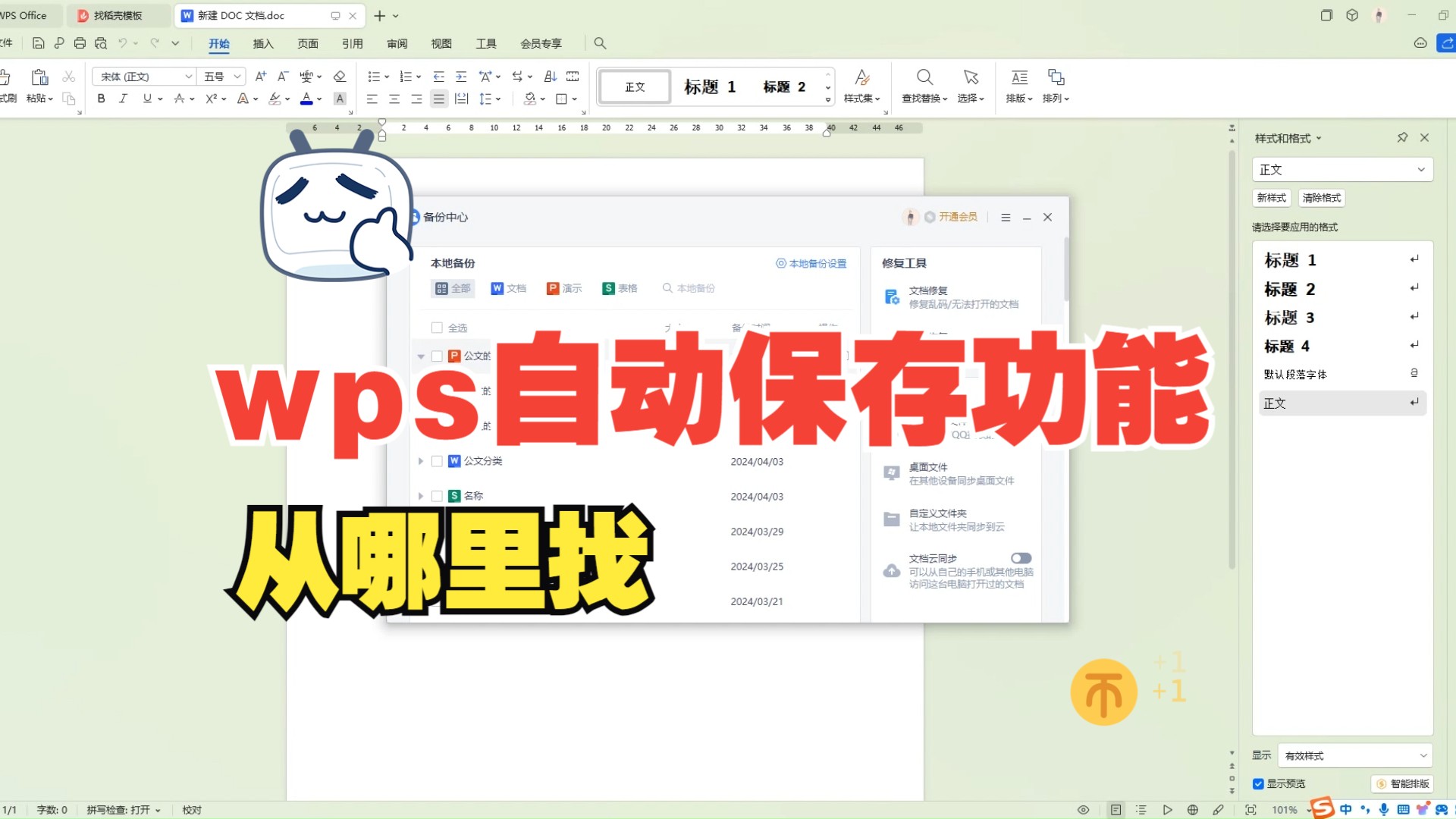This screenshot has width=1456, height=819.
Task: Toggle bold formatting
Action: point(101,99)
